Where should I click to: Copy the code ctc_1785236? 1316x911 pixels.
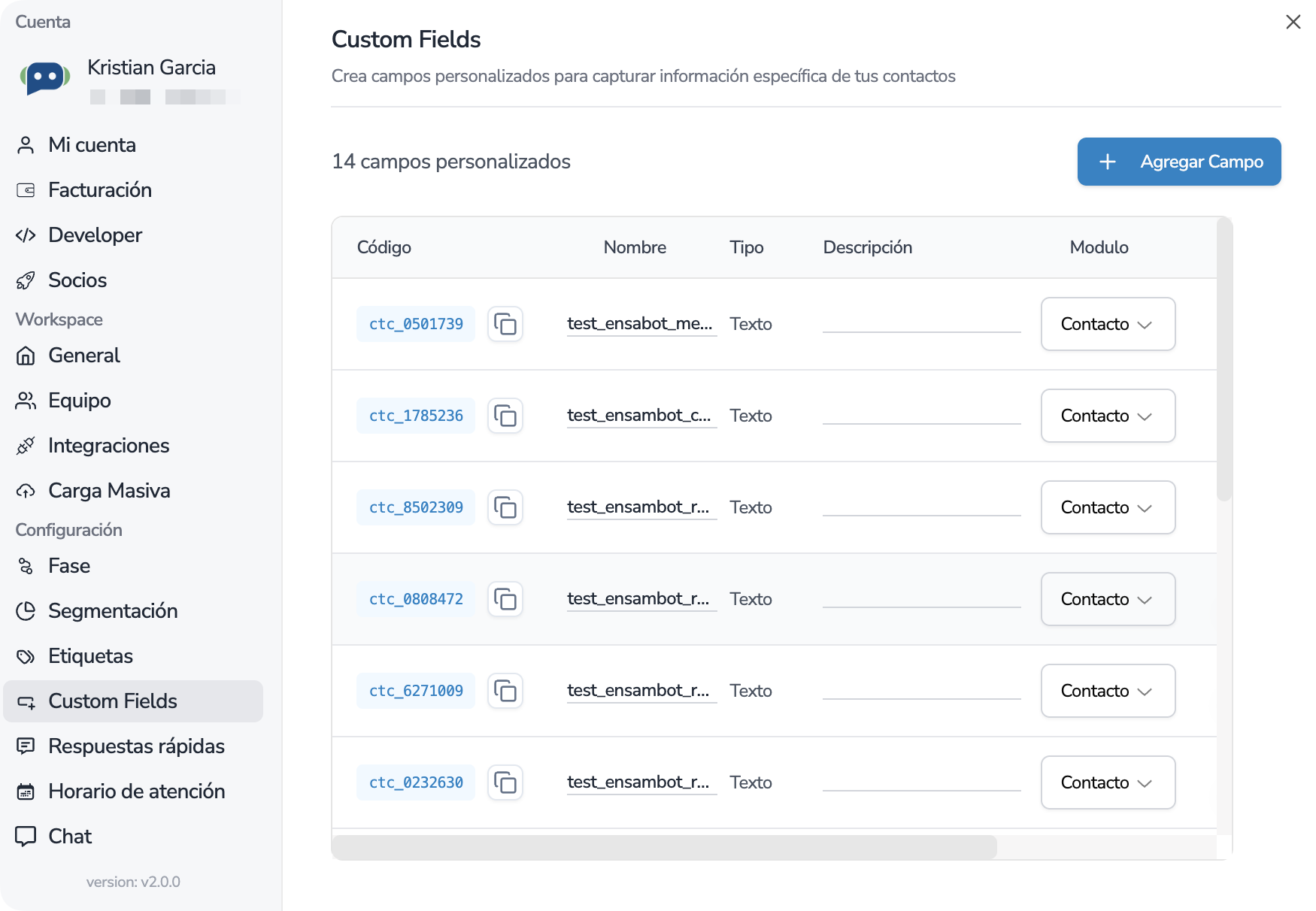pyautogui.click(x=505, y=416)
